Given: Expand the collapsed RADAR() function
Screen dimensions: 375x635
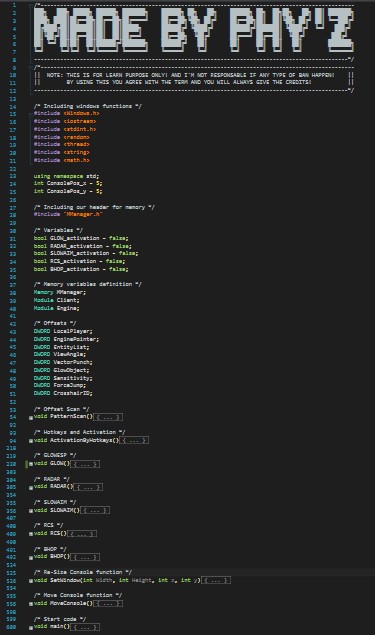Looking at the screenshot, I should pyautogui.click(x=31, y=488).
